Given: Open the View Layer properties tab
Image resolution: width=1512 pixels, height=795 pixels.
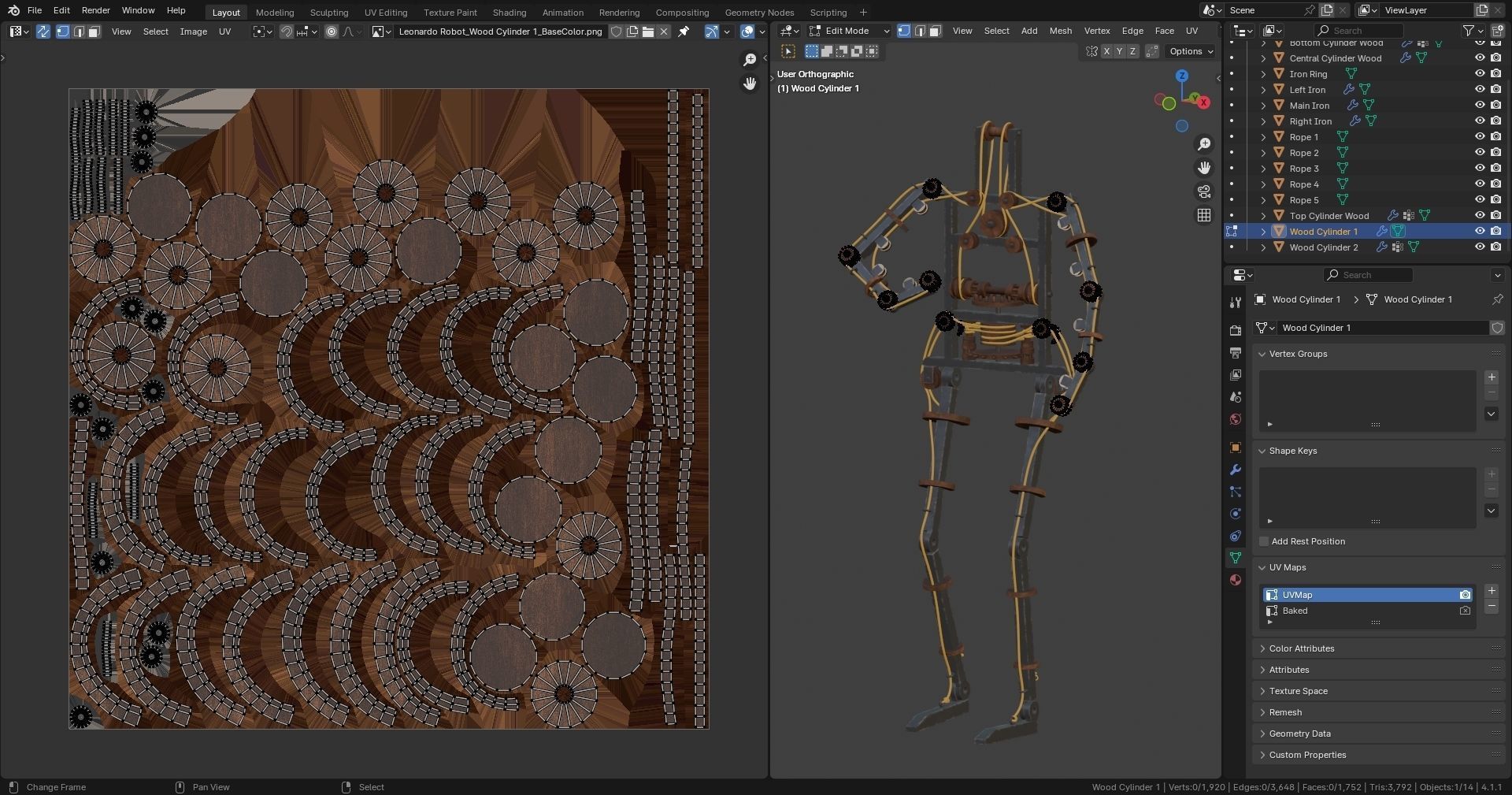Looking at the screenshot, I should tap(1236, 375).
